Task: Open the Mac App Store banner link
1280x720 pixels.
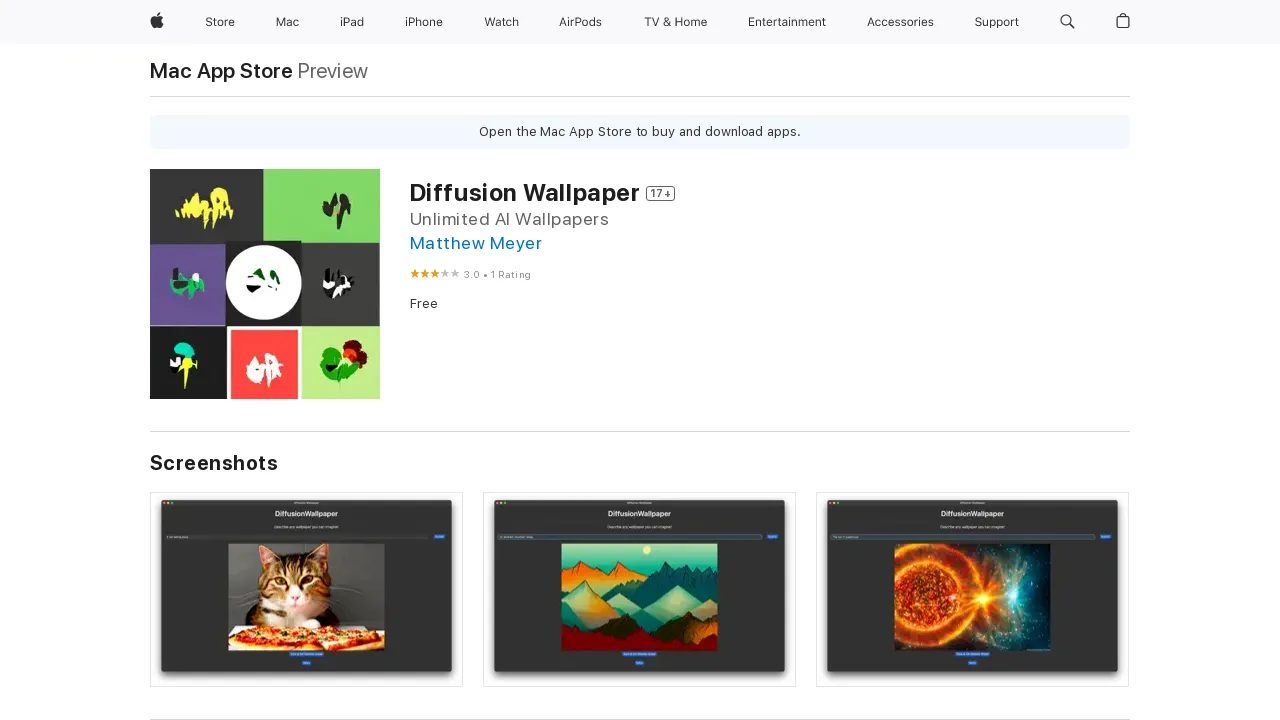Action: pyautogui.click(x=639, y=131)
